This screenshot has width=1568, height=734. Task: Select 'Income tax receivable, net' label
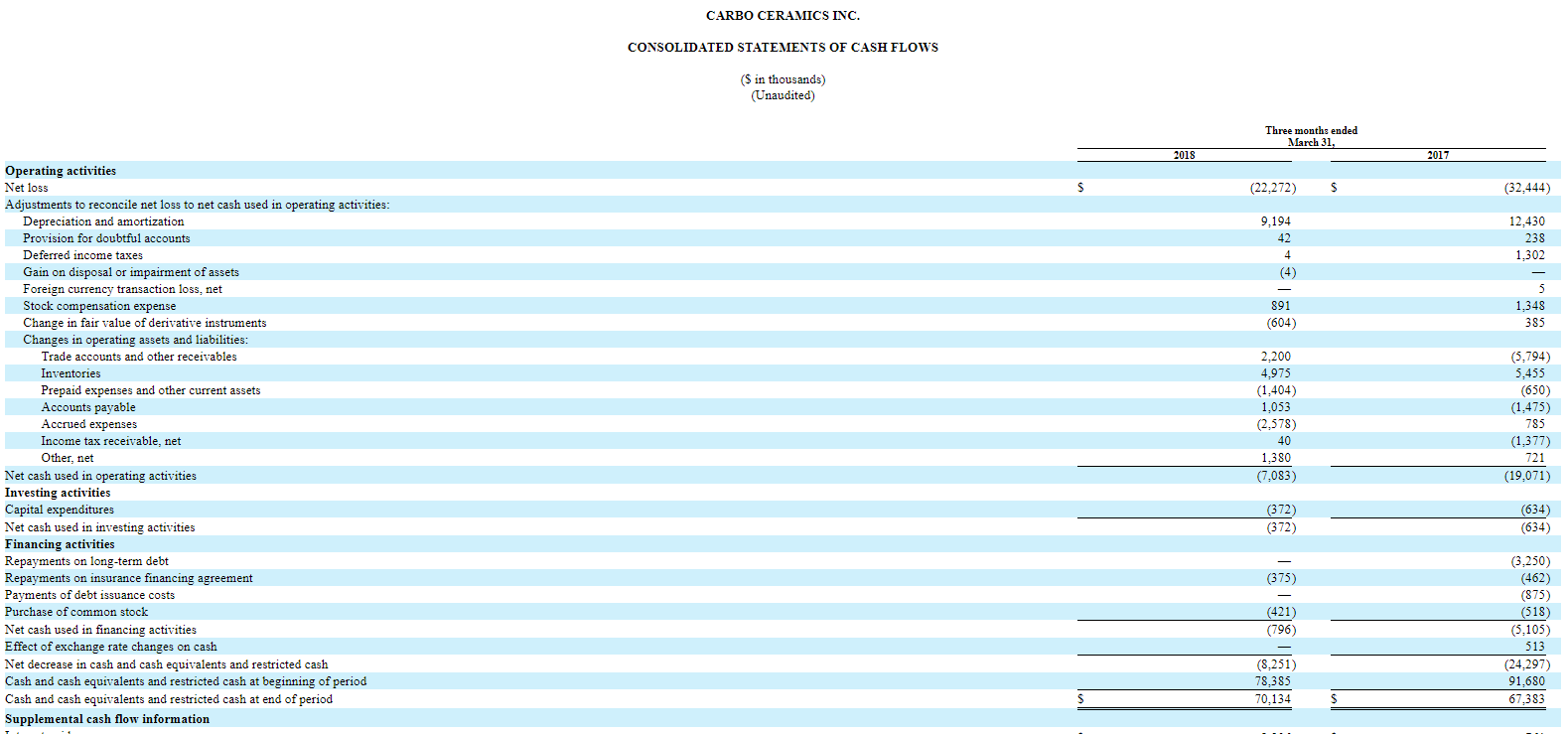coord(111,441)
